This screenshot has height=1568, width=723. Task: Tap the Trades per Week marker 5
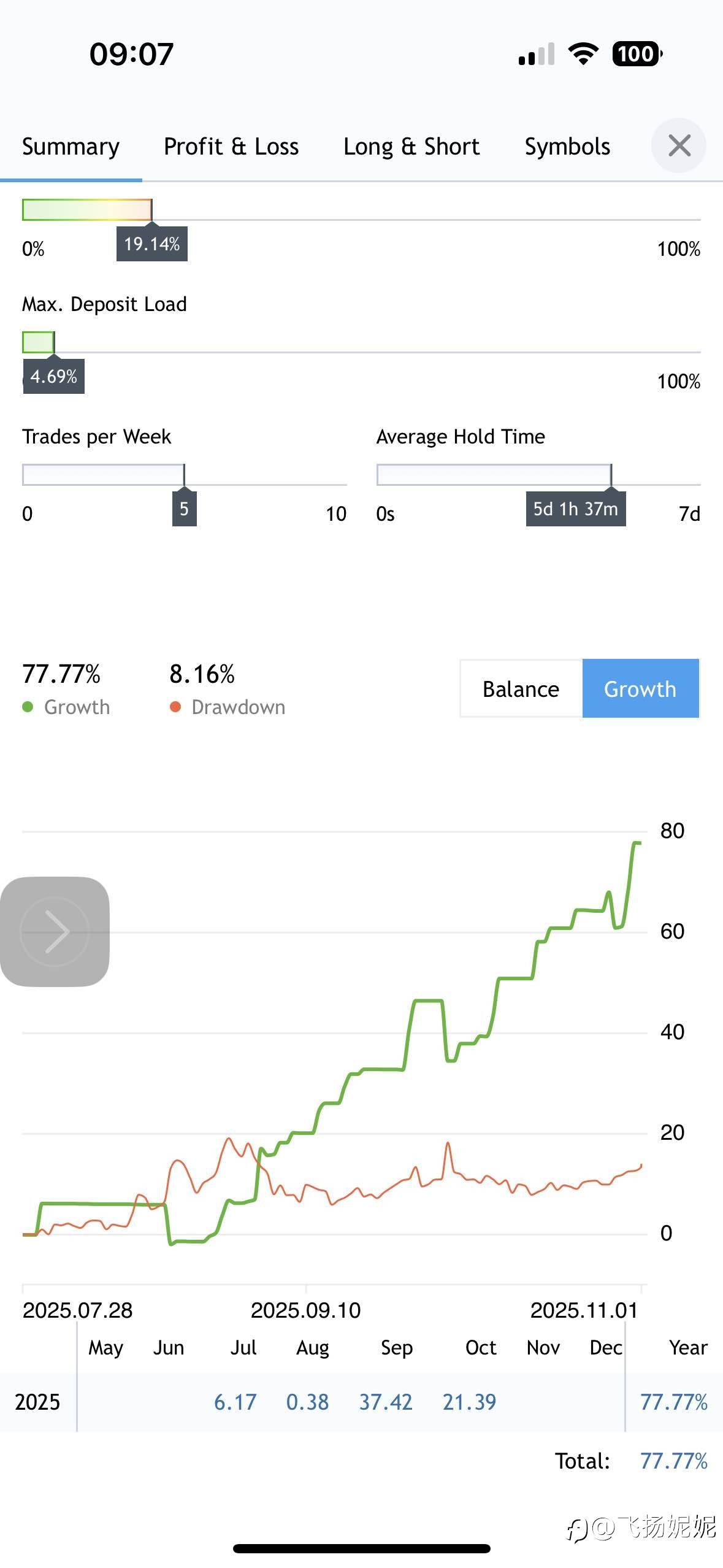point(184,509)
